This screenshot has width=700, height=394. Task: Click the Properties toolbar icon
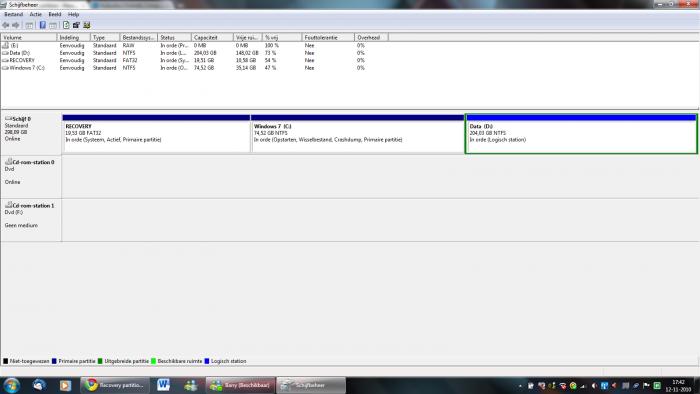point(76,25)
